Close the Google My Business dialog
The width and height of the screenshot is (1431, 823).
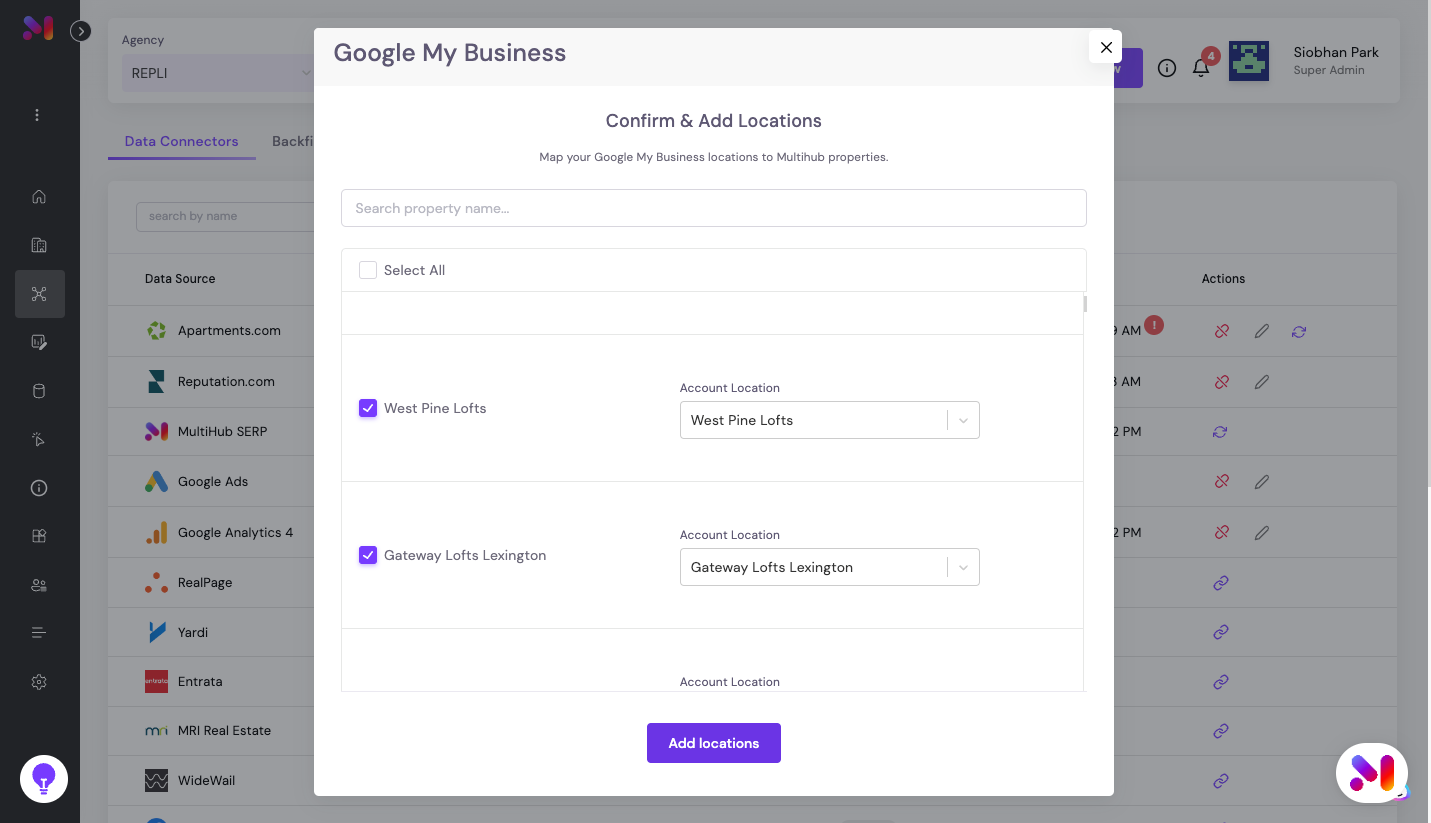coord(1106,47)
